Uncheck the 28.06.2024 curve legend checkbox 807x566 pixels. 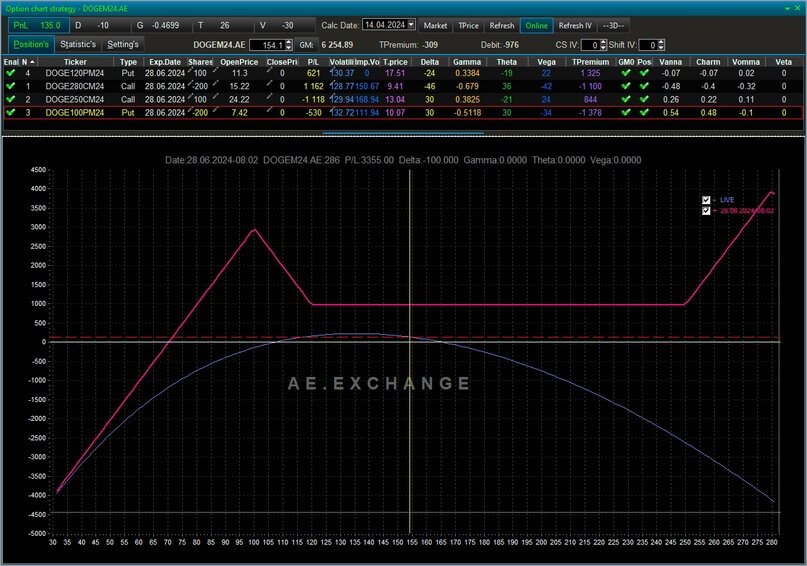(x=706, y=211)
